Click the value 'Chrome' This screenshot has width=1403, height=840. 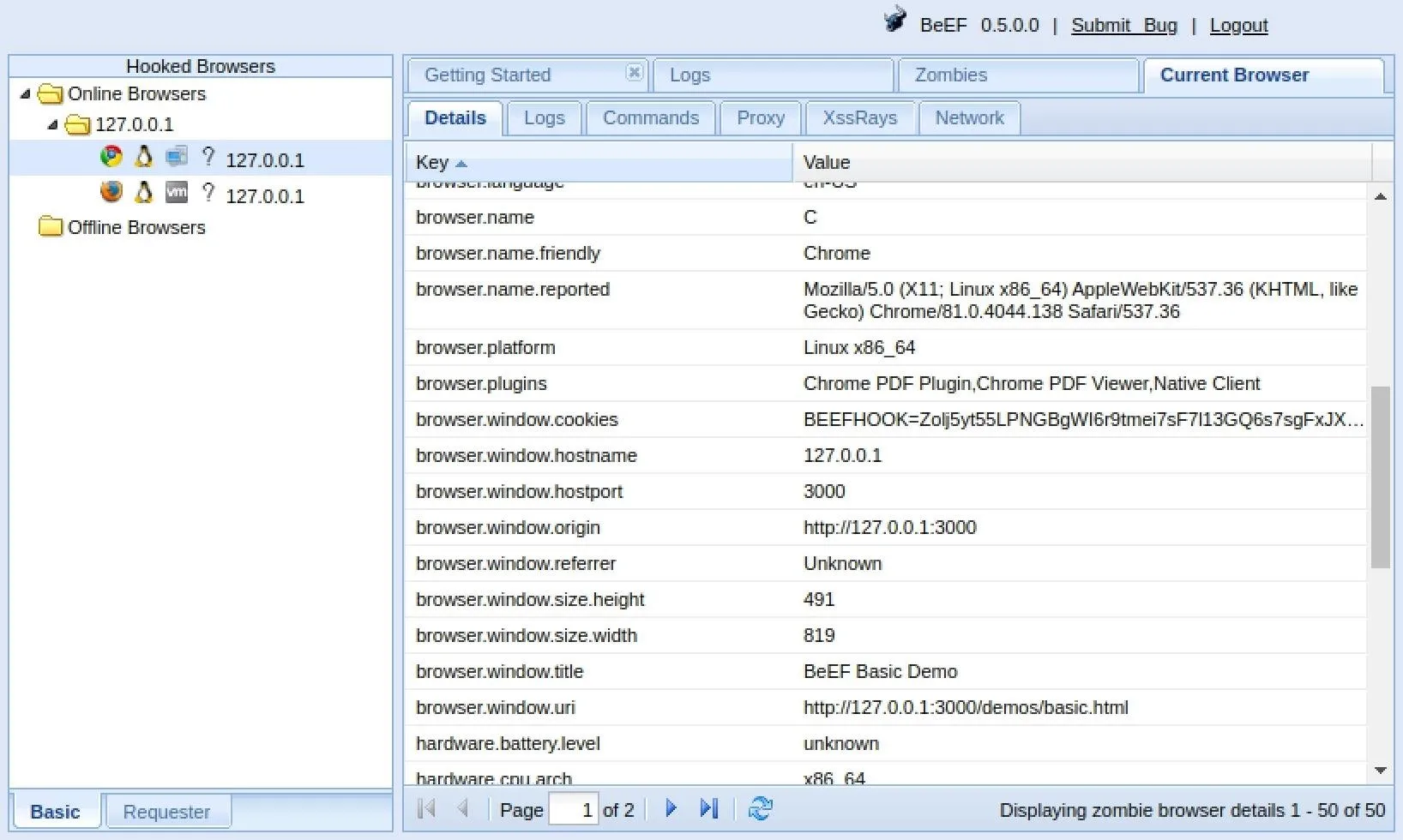coord(836,254)
